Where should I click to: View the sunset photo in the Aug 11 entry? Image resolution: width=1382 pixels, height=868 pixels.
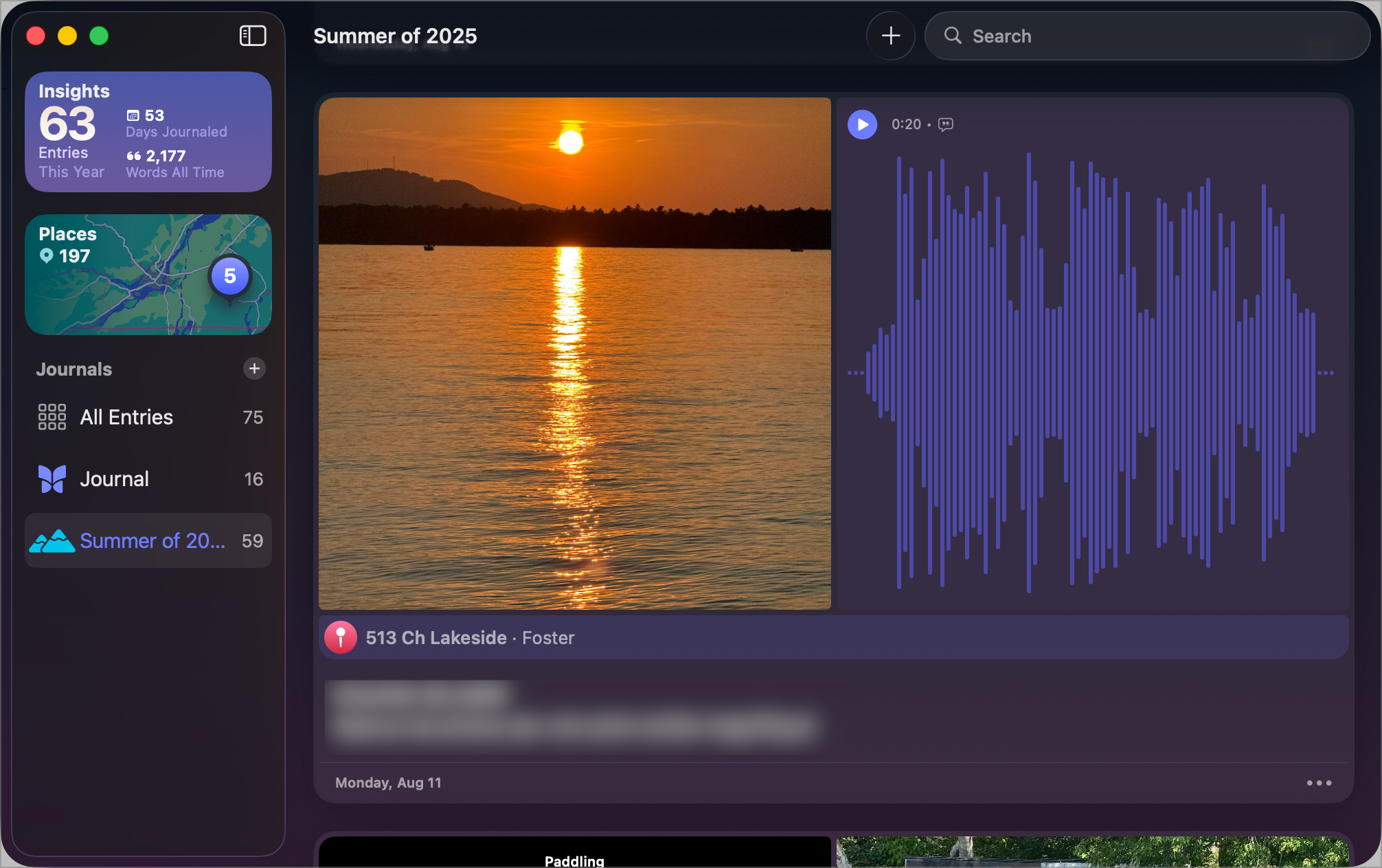tap(576, 352)
